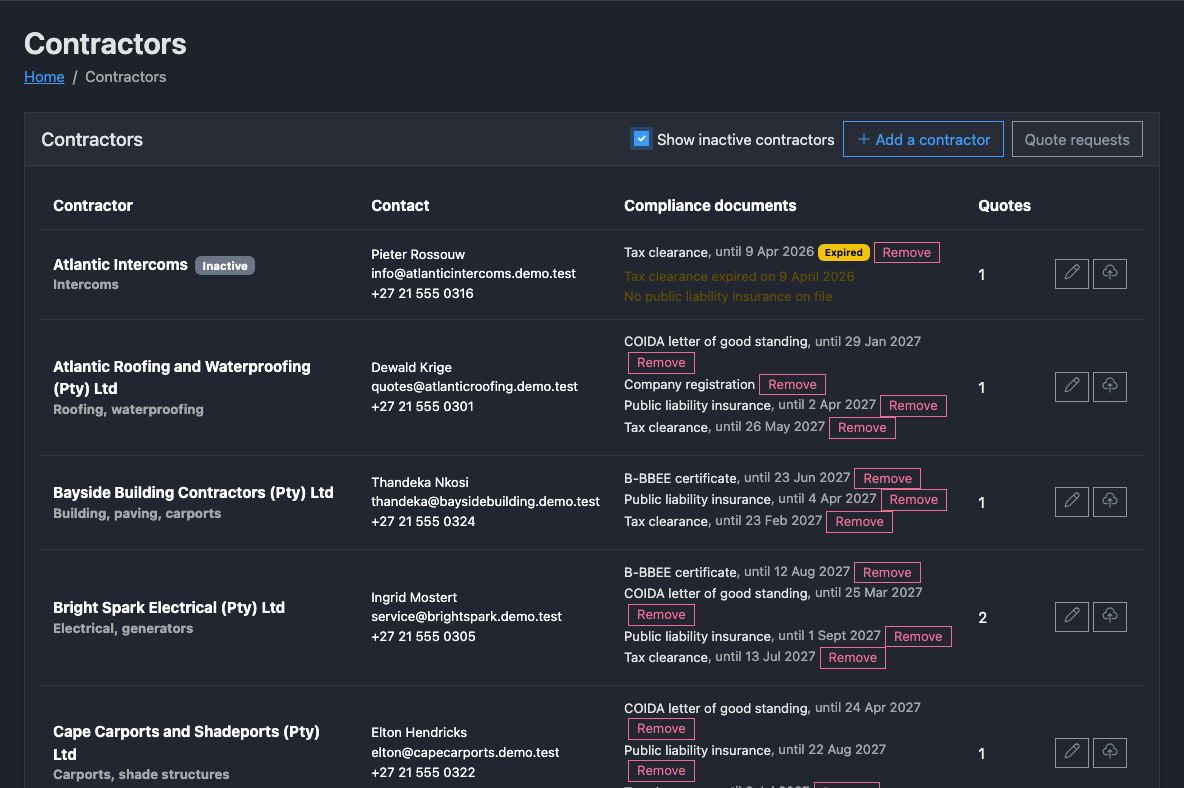The width and height of the screenshot is (1184, 788).
Task: Edit Atlantic Intercoms with pencil icon
Action: click(1071, 273)
